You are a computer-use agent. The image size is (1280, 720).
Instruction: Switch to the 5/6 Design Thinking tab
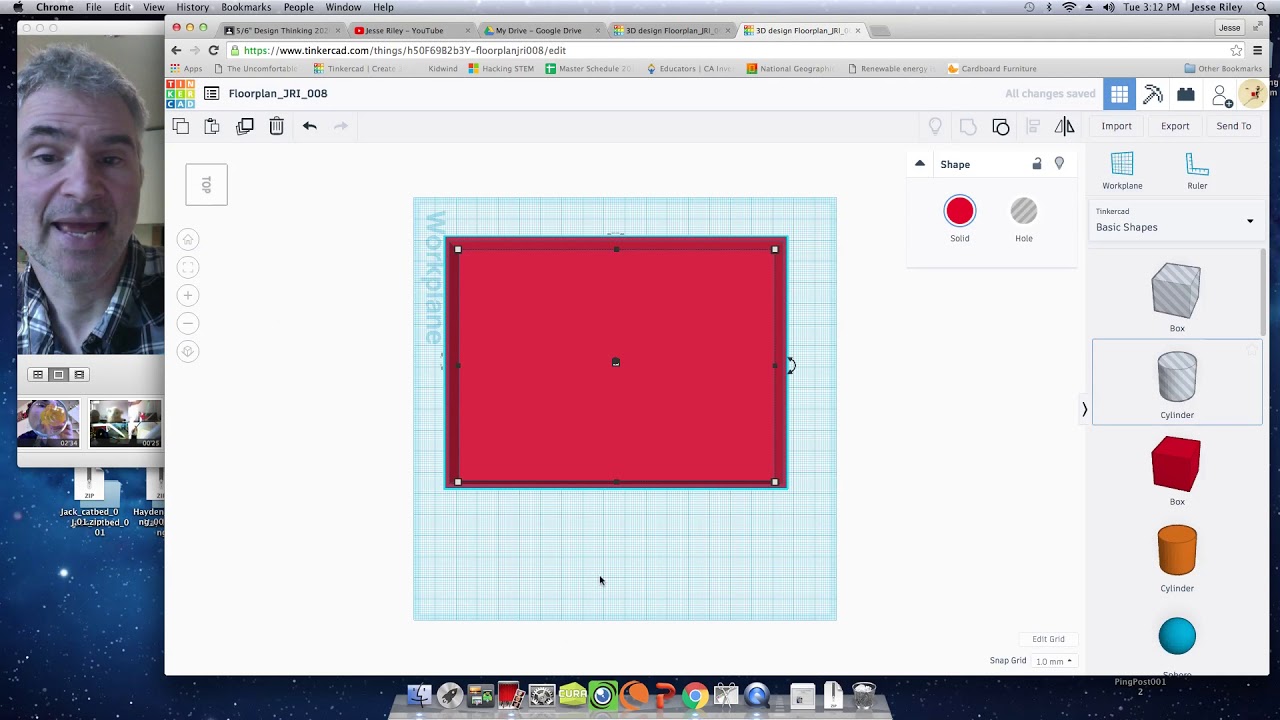point(280,30)
